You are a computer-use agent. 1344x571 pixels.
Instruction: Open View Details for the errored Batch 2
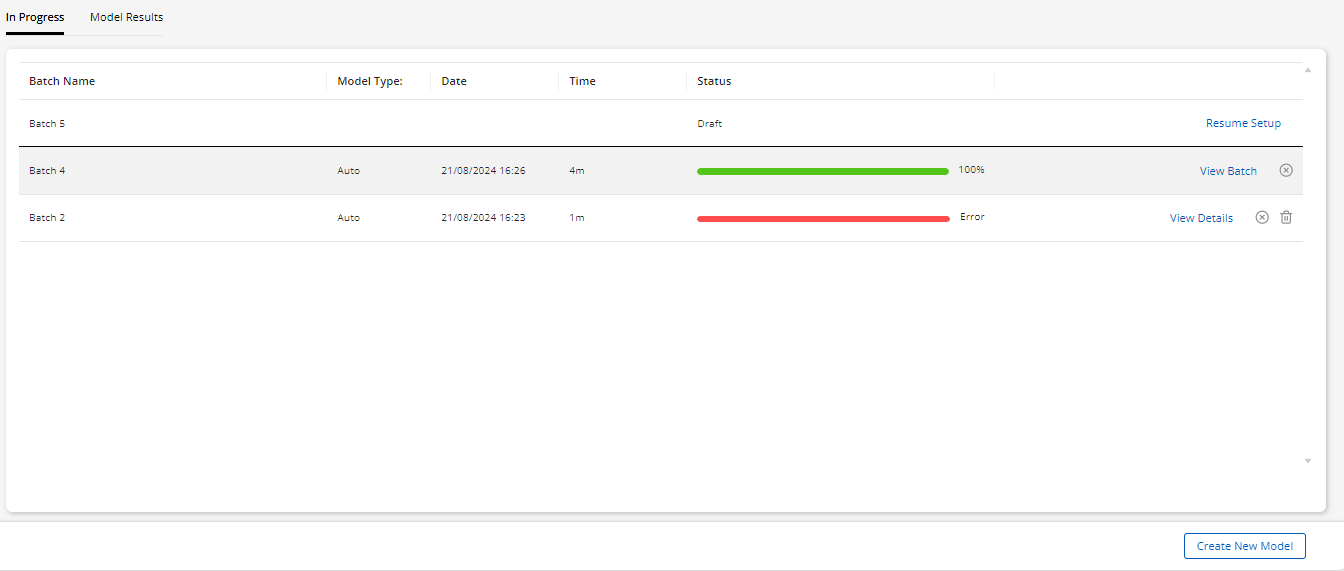click(1201, 218)
